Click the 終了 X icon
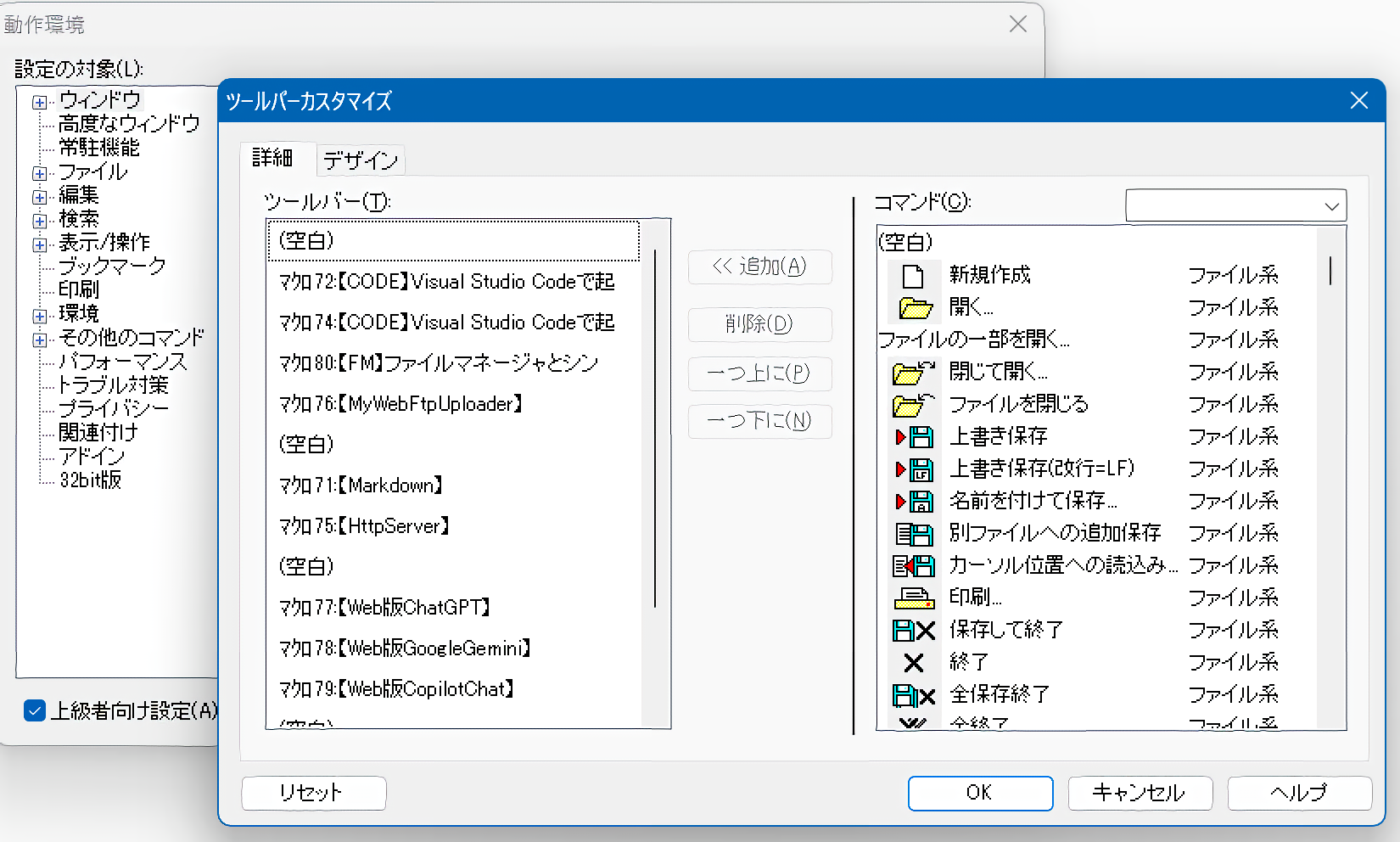This screenshot has width=1400, height=842. pos(914,663)
